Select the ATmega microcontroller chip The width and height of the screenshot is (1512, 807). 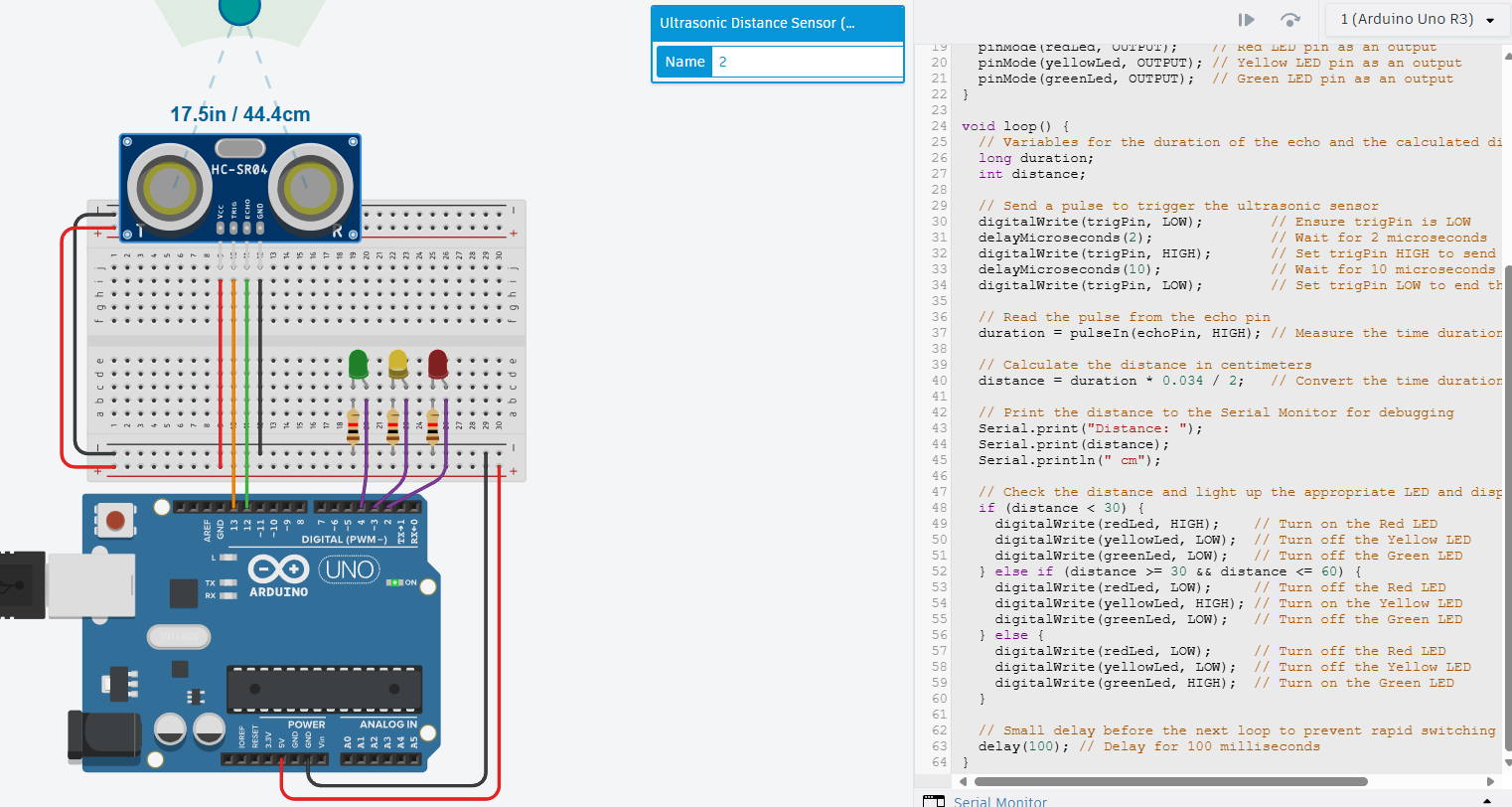pyautogui.click(x=325, y=689)
